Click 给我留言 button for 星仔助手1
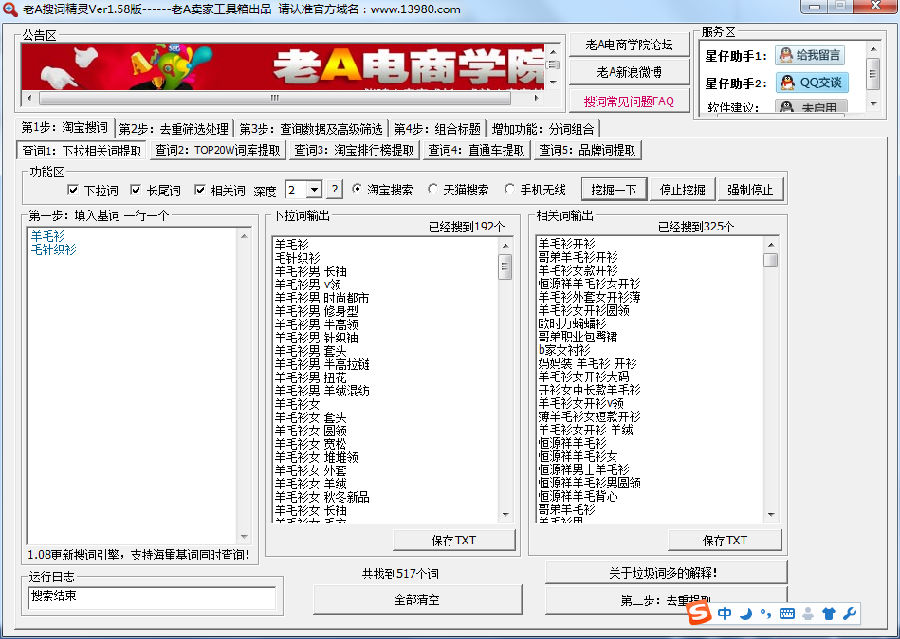900x639 pixels. [810, 56]
